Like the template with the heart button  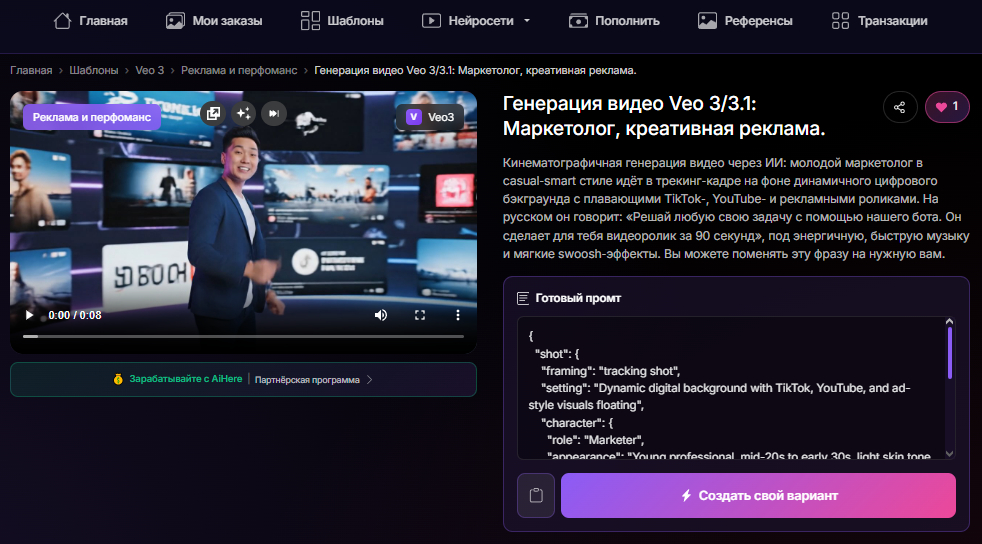coord(947,107)
